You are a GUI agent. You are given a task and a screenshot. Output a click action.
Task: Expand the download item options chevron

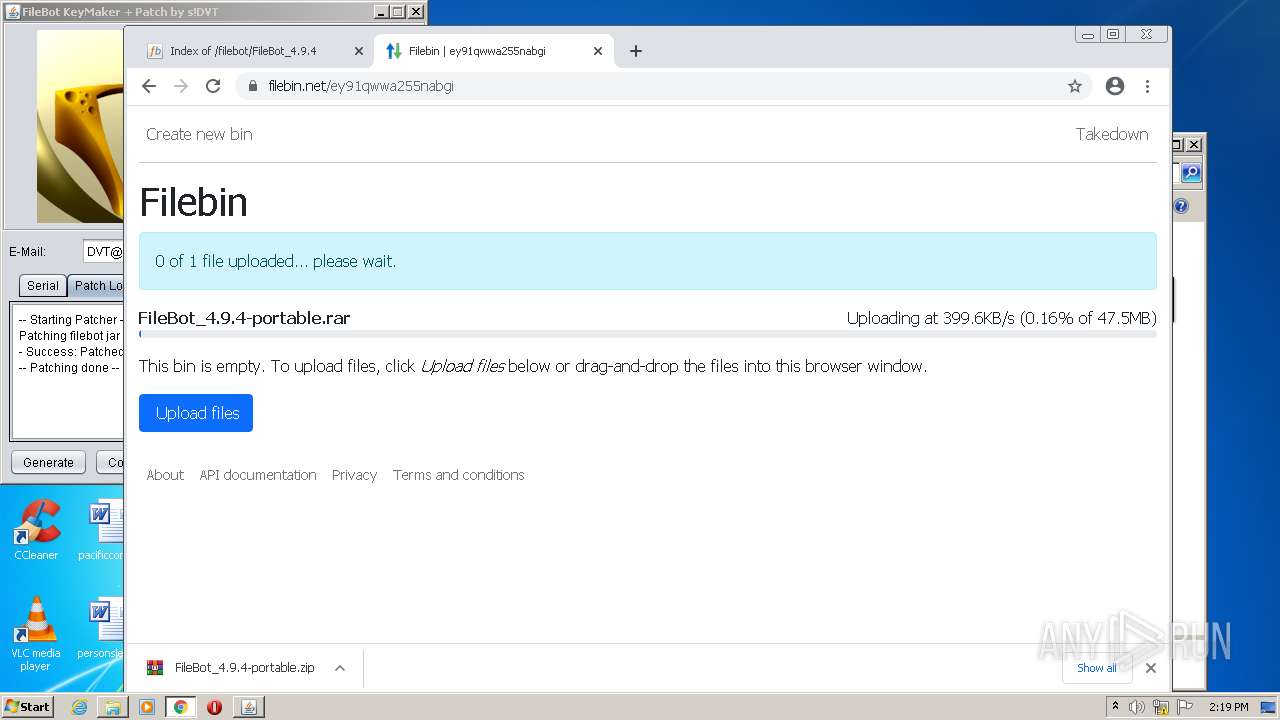(x=340, y=668)
